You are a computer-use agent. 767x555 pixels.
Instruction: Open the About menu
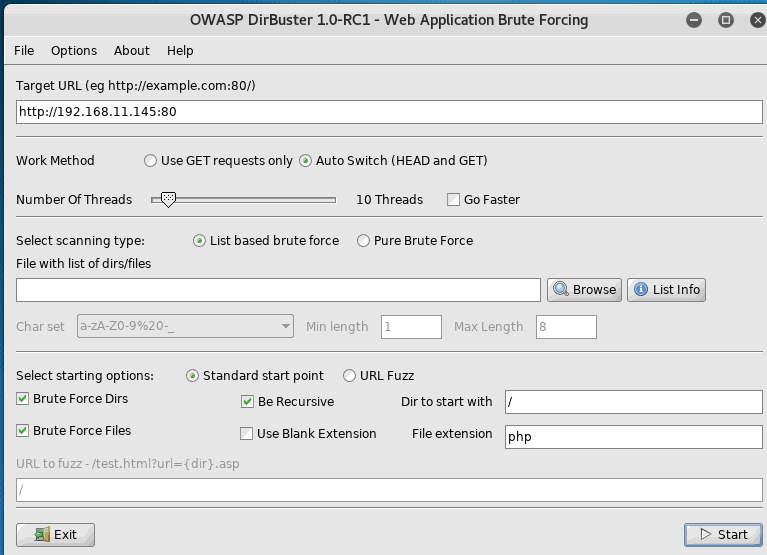click(x=132, y=51)
